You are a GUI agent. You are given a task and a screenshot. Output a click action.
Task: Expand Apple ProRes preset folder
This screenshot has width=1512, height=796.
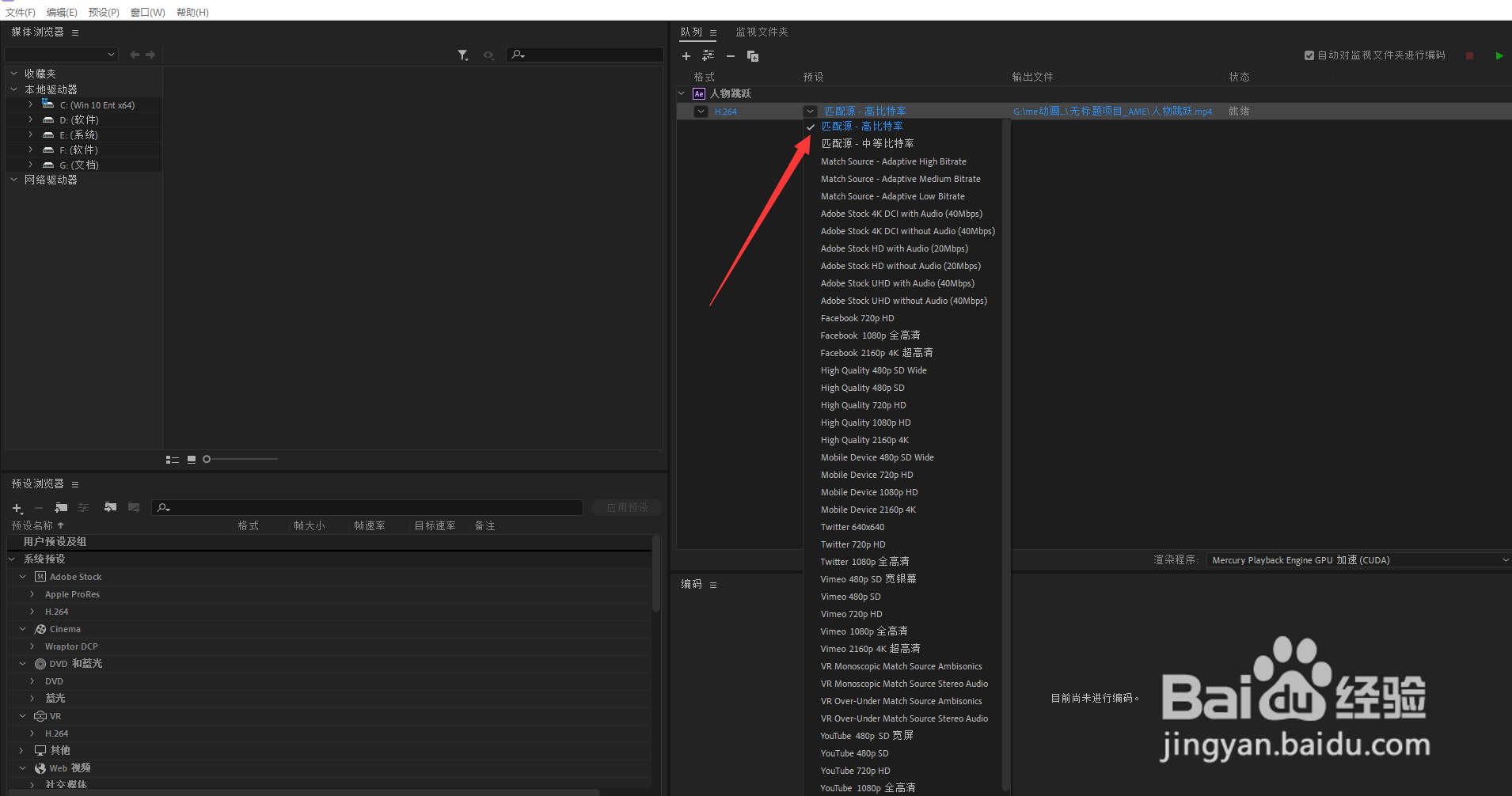point(32,594)
